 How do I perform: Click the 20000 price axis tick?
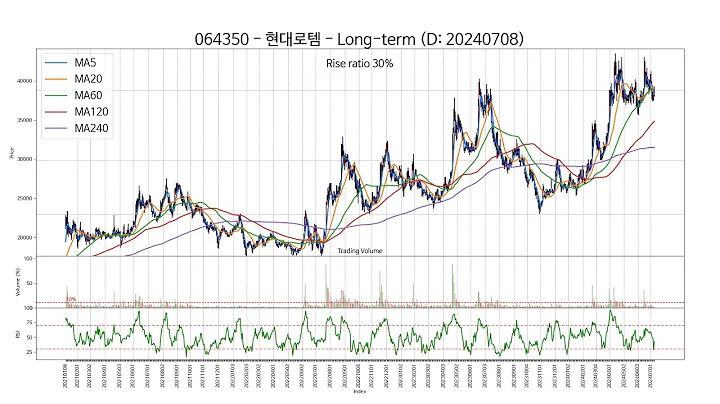coord(24,238)
